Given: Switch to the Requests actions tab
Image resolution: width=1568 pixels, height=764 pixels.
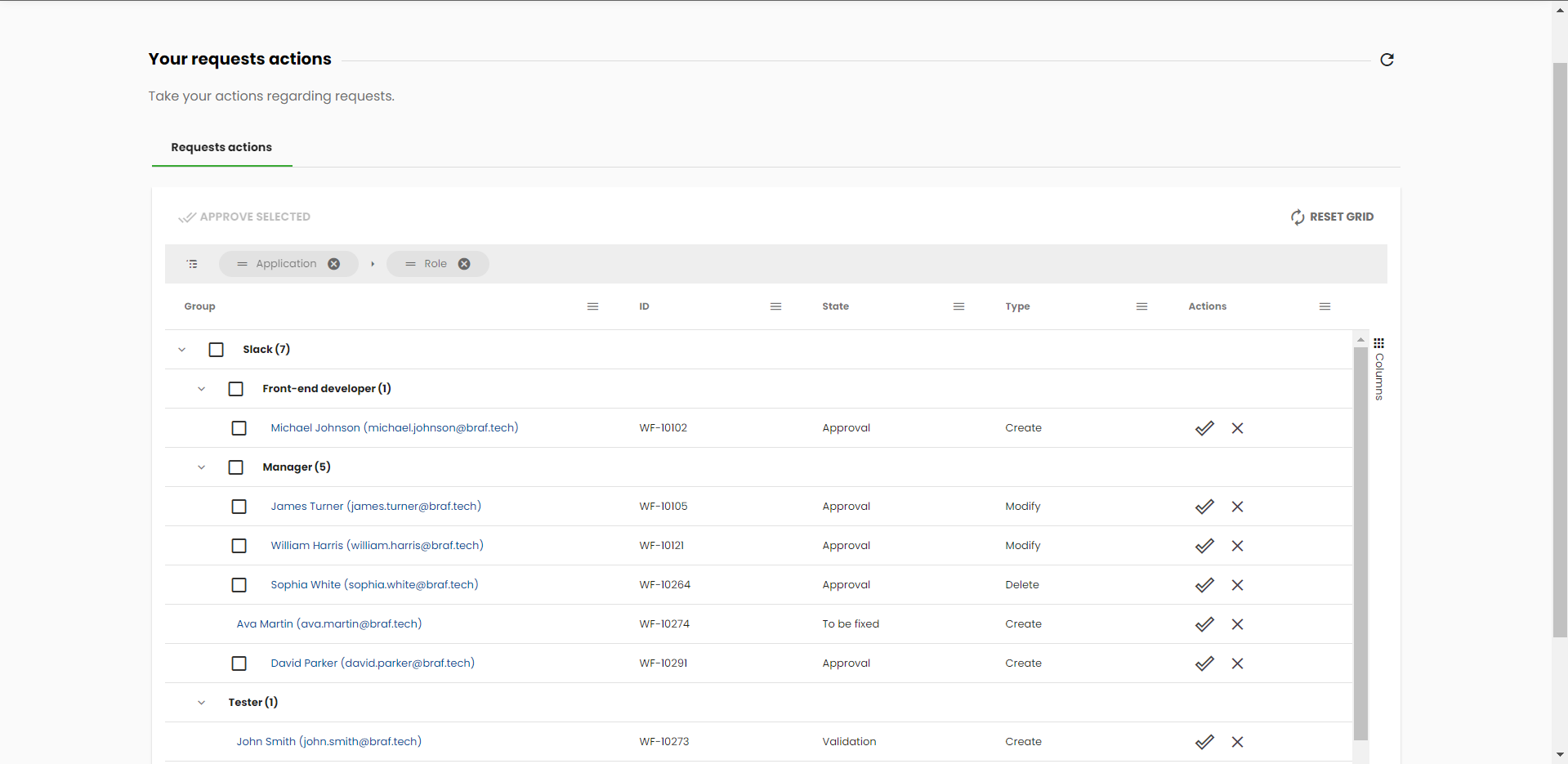Looking at the screenshot, I should (221, 148).
